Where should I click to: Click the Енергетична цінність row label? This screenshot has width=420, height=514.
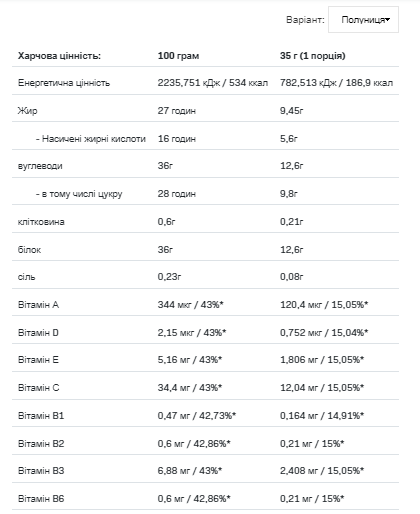point(64,83)
